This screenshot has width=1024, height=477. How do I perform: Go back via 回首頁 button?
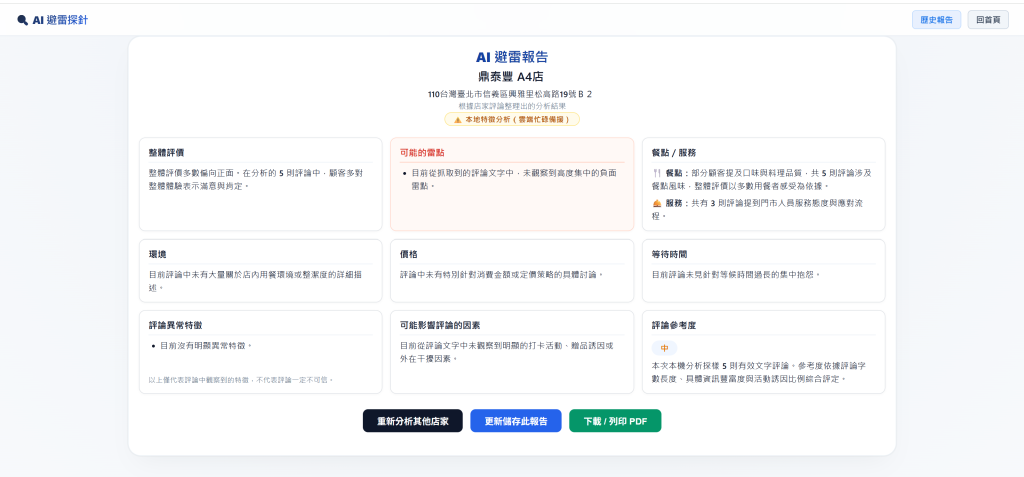(x=987, y=20)
